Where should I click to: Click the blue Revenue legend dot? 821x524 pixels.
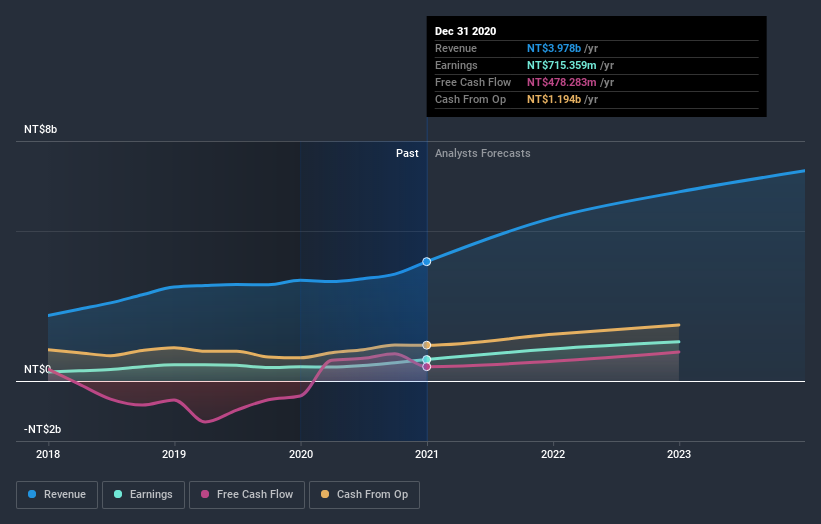32,494
